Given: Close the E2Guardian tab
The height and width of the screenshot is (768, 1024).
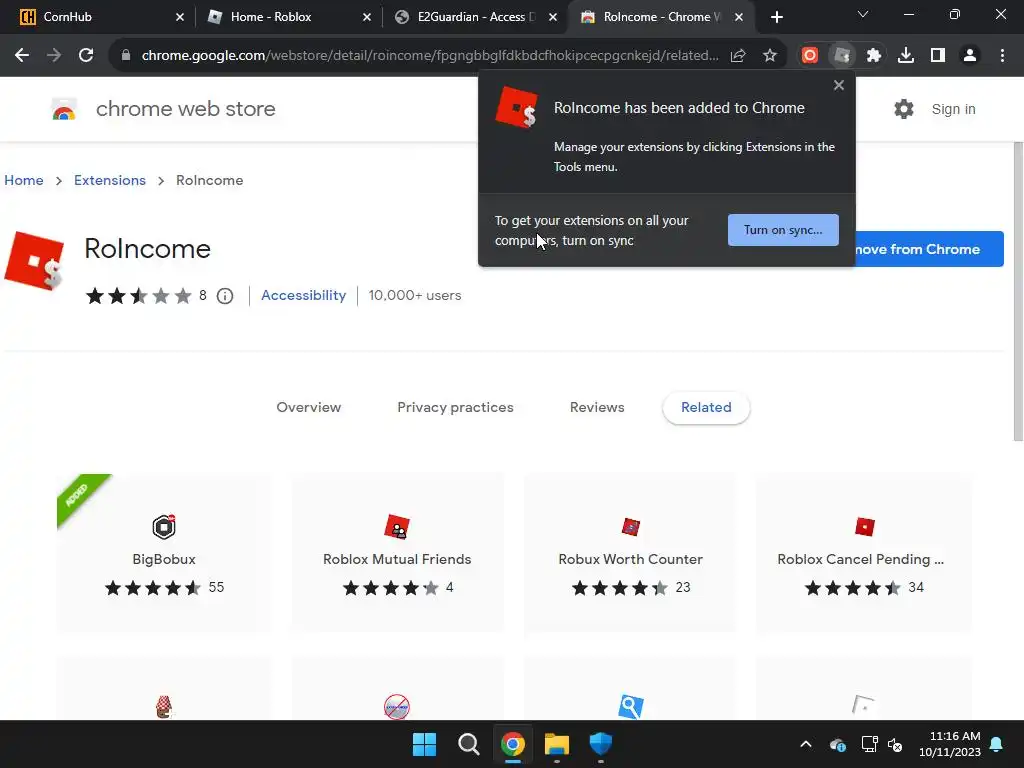Looking at the screenshot, I should [x=553, y=17].
